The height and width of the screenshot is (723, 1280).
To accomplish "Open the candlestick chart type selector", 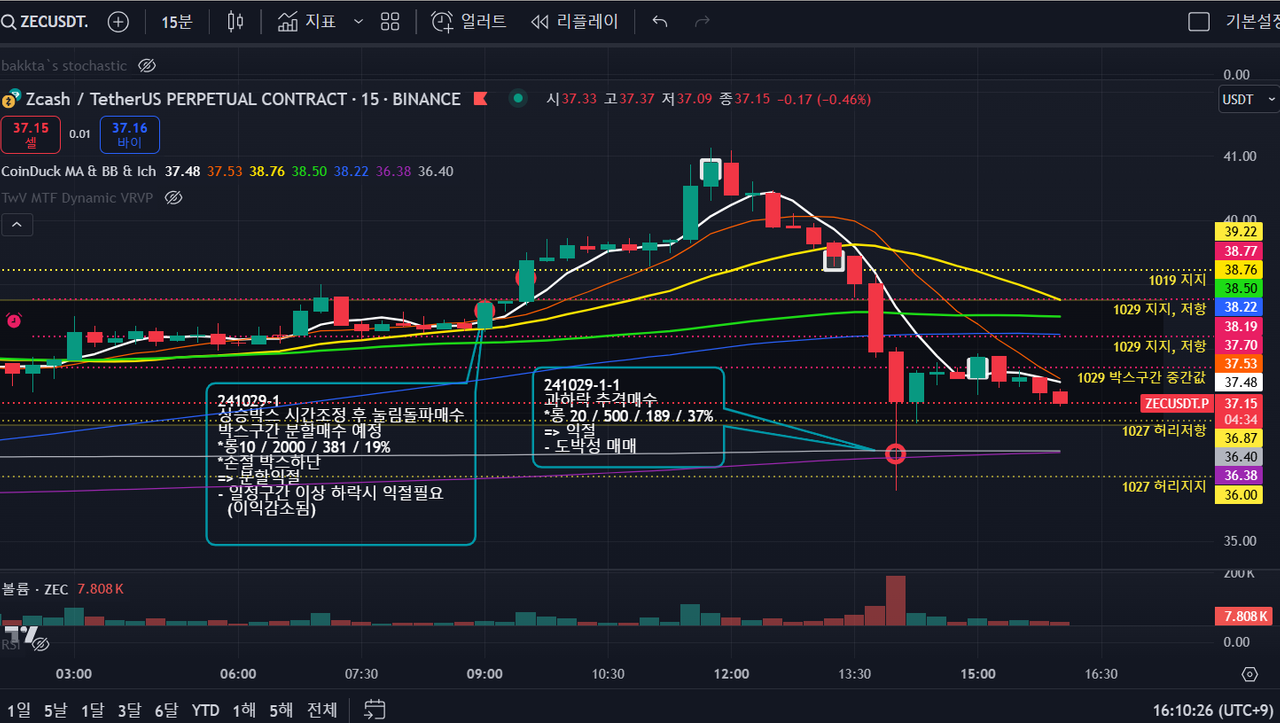I will [x=236, y=21].
